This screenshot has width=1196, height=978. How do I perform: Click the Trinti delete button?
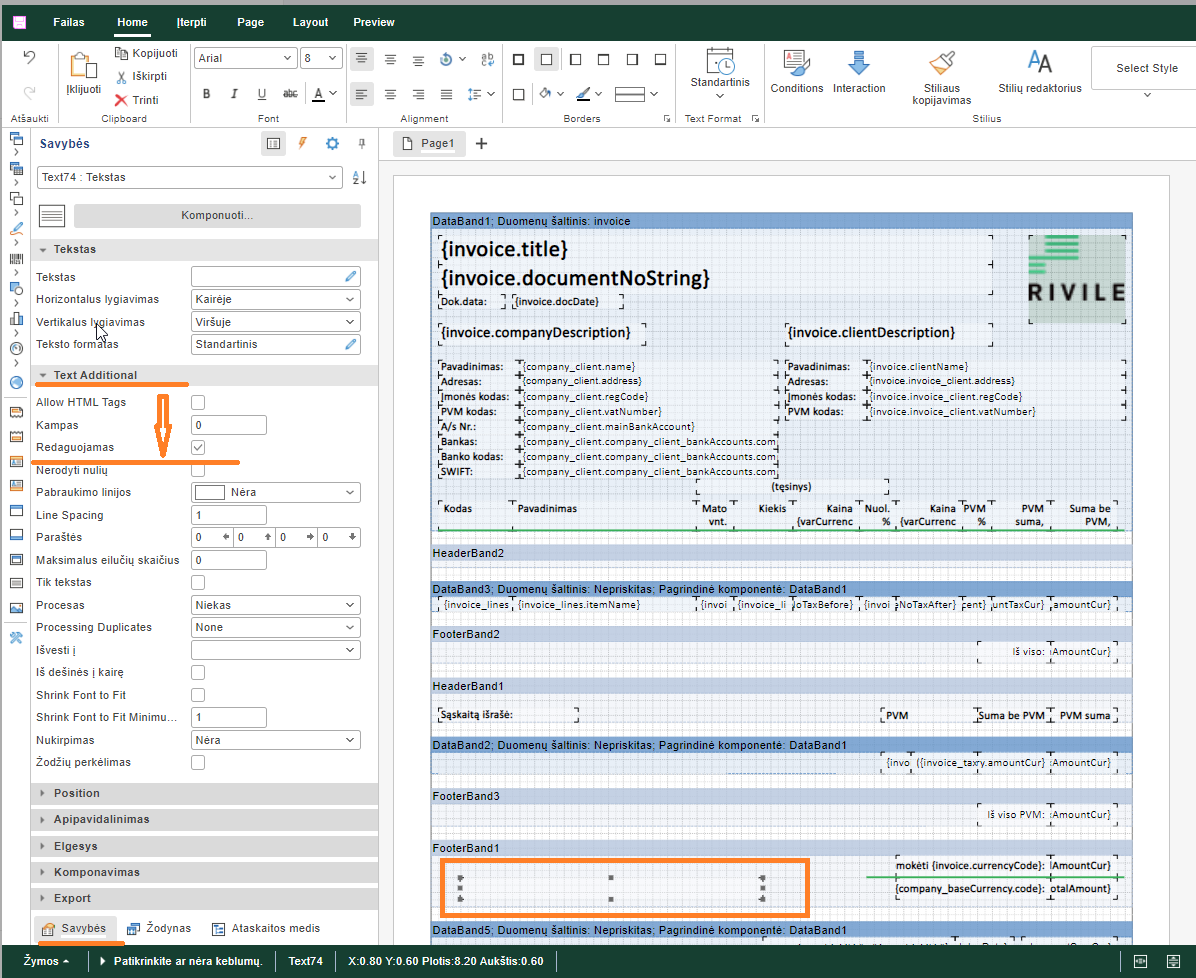coord(136,100)
